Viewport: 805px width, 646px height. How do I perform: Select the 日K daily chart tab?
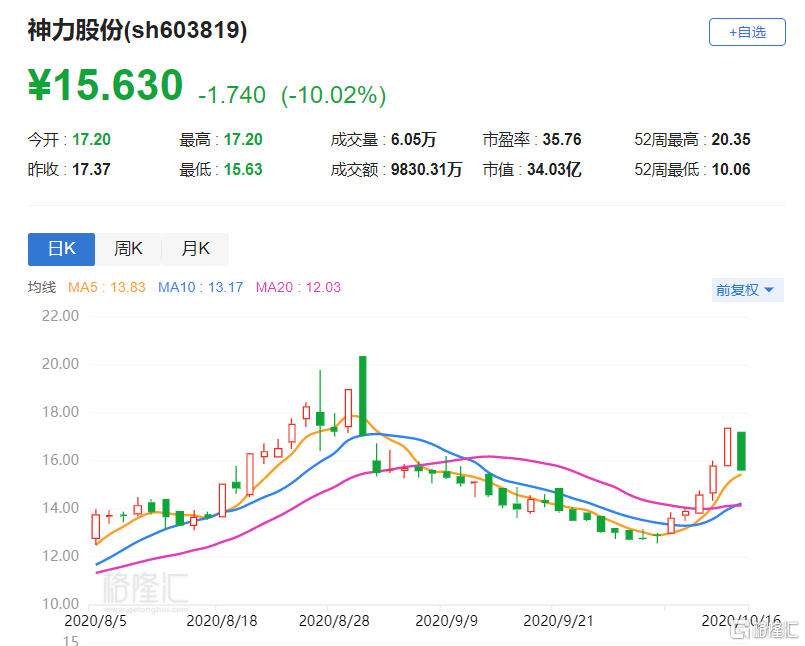tap(61, 249)
